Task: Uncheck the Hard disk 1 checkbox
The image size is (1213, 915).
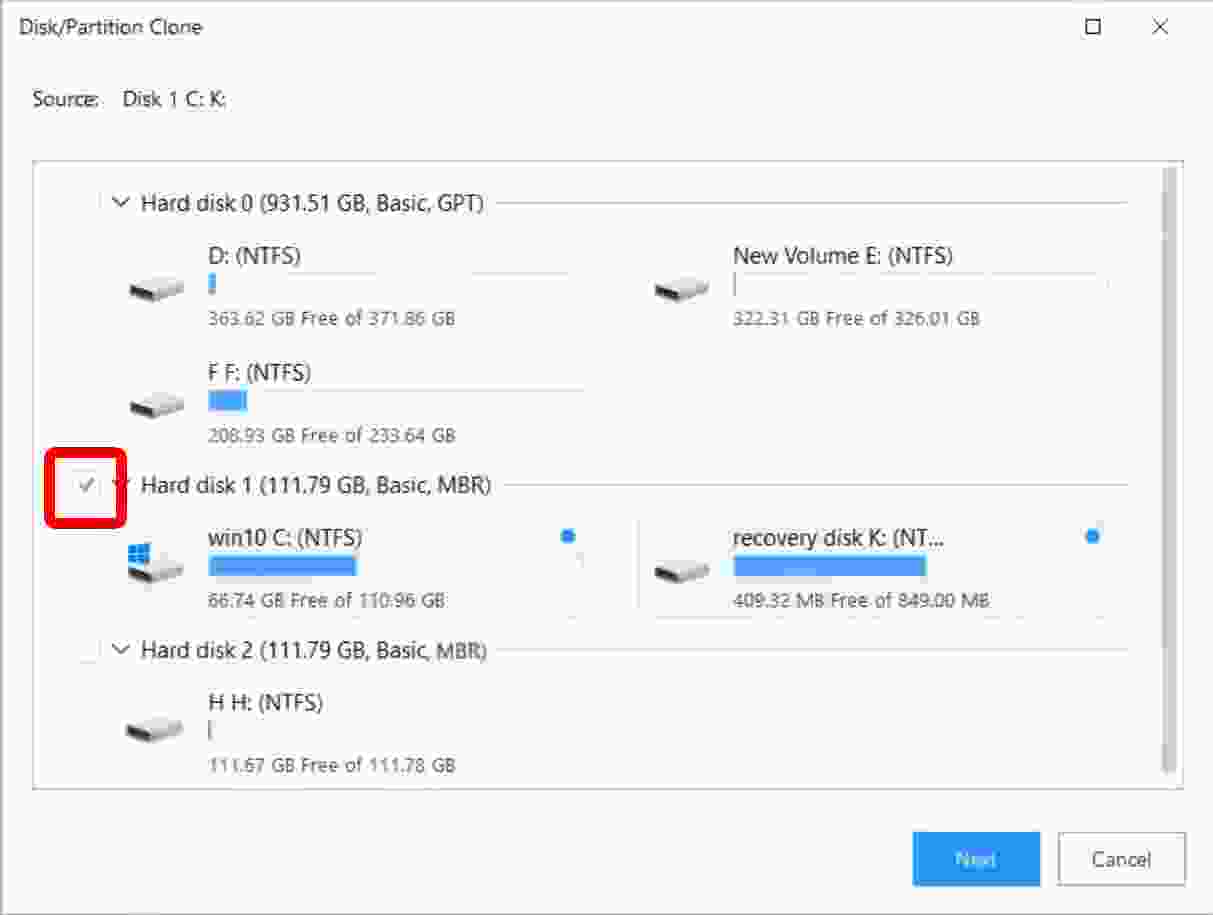Action: [x=87, y=486]
